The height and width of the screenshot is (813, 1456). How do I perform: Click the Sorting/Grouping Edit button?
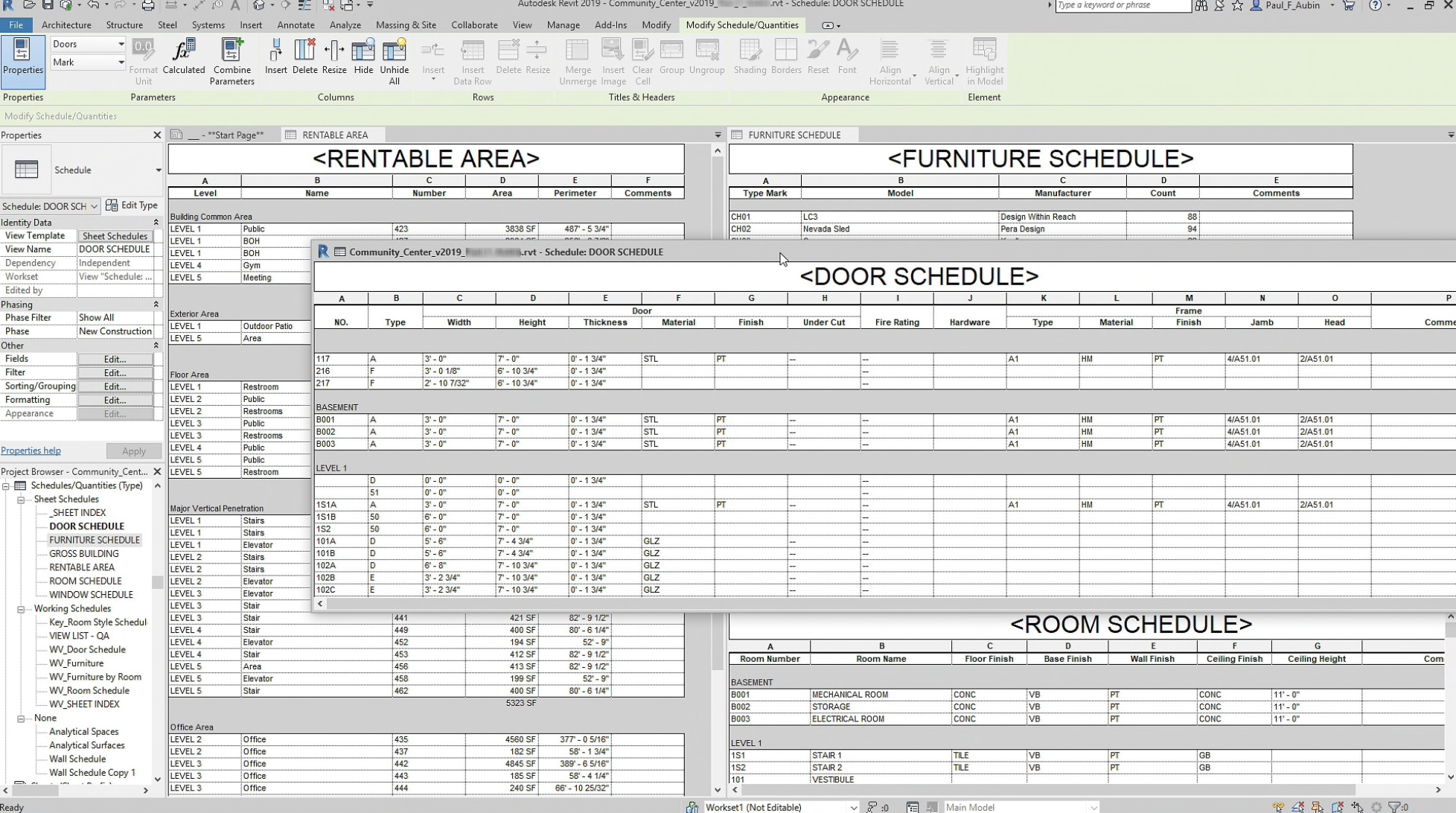(x=115, y=386)
